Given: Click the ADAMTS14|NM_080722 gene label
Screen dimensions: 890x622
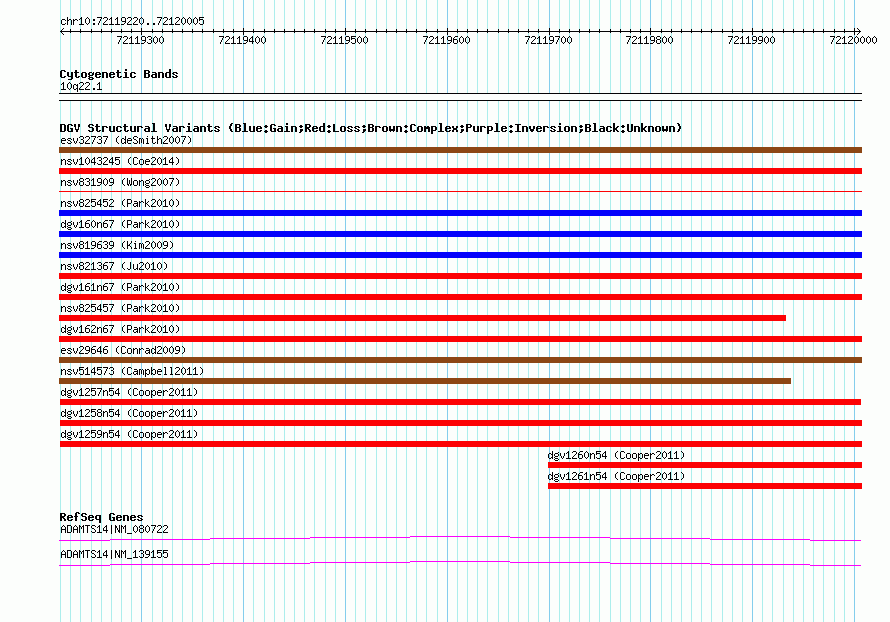Looking at the screenshot, I should coord(114,529).
